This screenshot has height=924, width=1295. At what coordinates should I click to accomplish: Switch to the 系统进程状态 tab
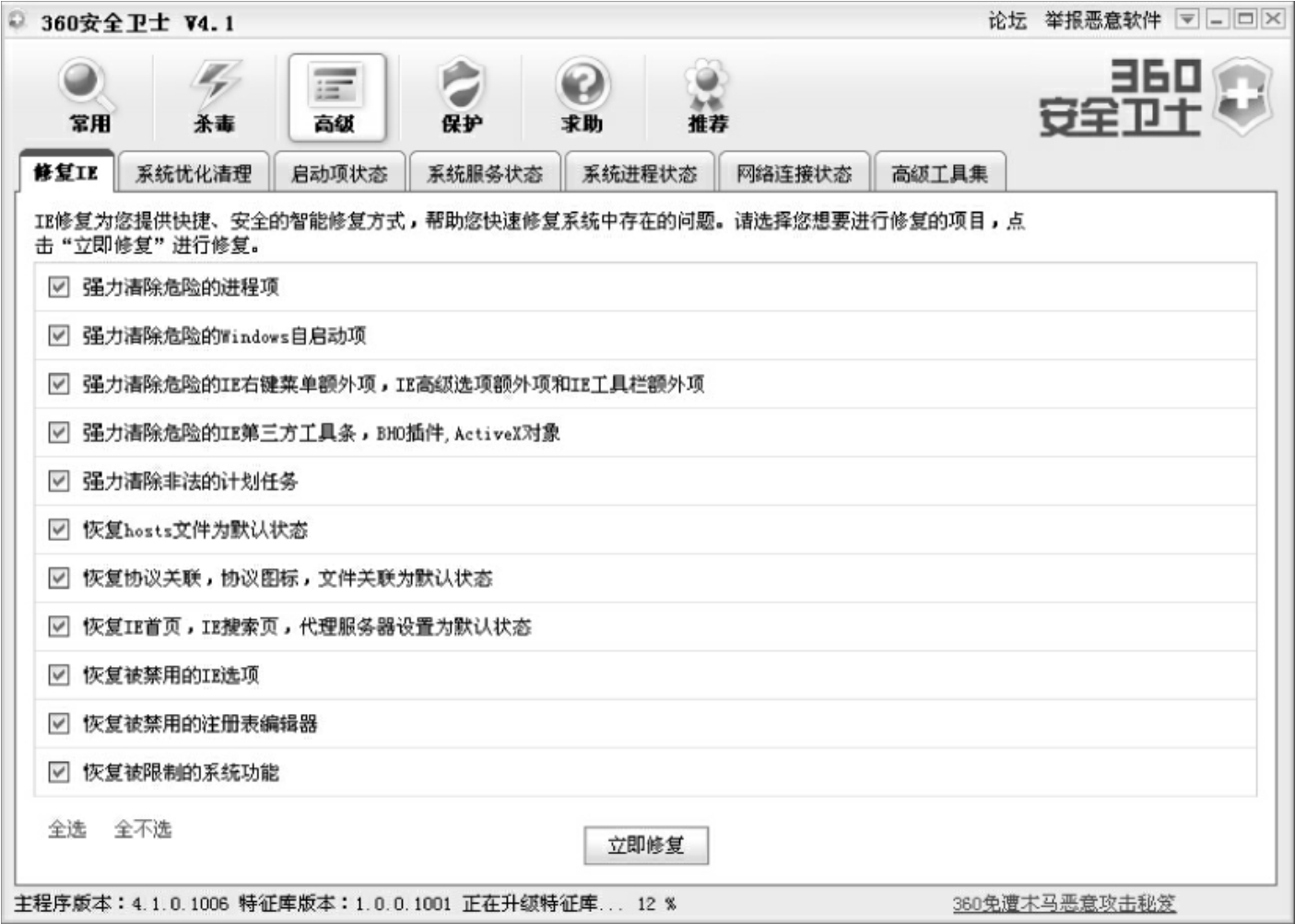640,173
